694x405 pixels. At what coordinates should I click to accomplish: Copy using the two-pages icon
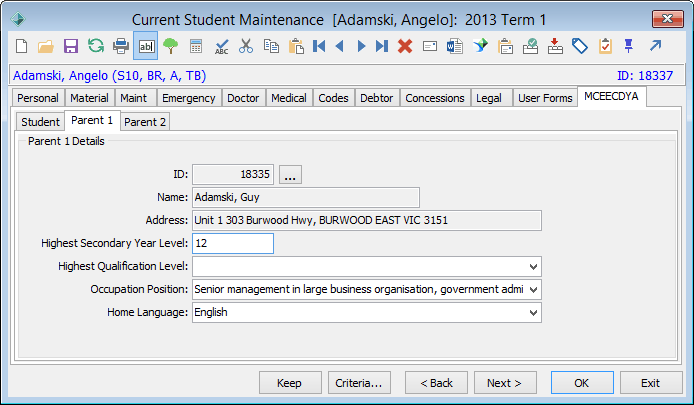point(271,46)
